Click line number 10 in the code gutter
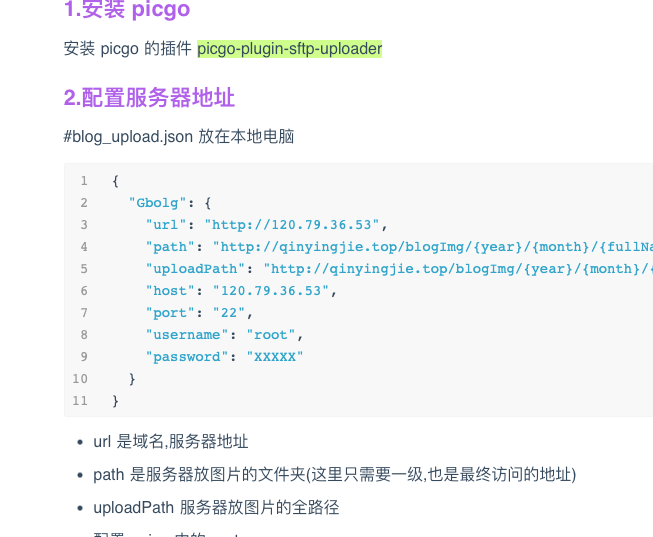653x537 pixels. point(80,379)
